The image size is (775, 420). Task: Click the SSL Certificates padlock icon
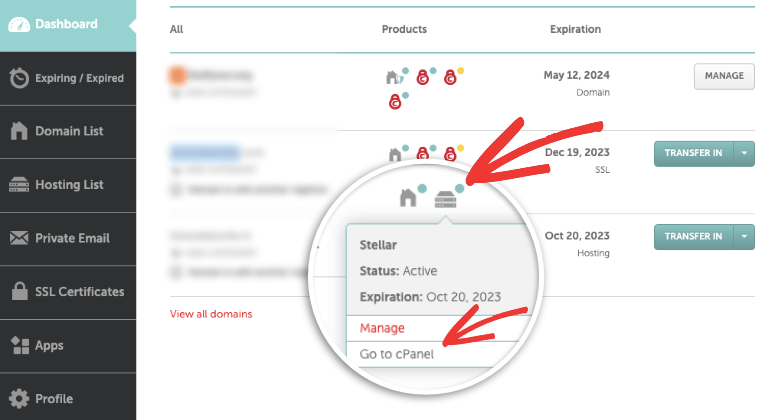(20, 291)
